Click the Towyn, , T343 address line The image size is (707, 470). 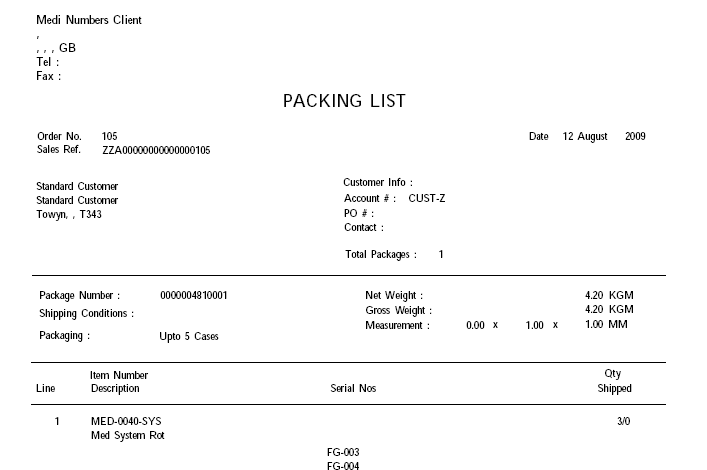[x=69, y=214]
